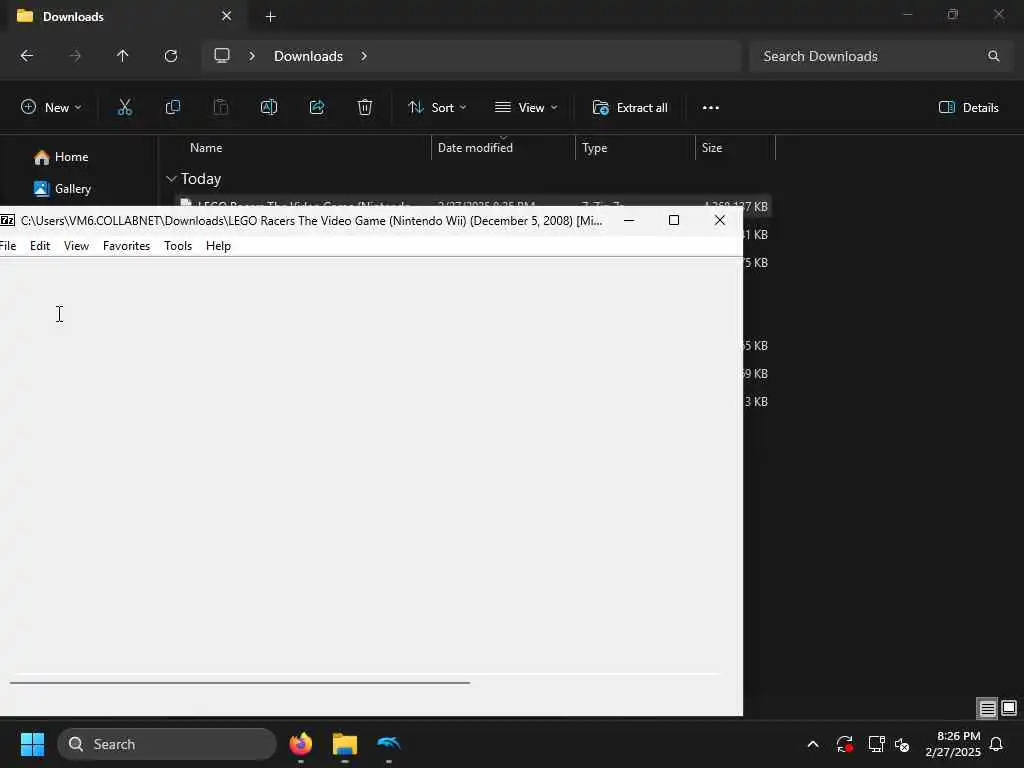Image resolution: width=1024 pixels, height=768 pixels.
Task: Click the network tray icon
Action: click(x=876, y=744)
